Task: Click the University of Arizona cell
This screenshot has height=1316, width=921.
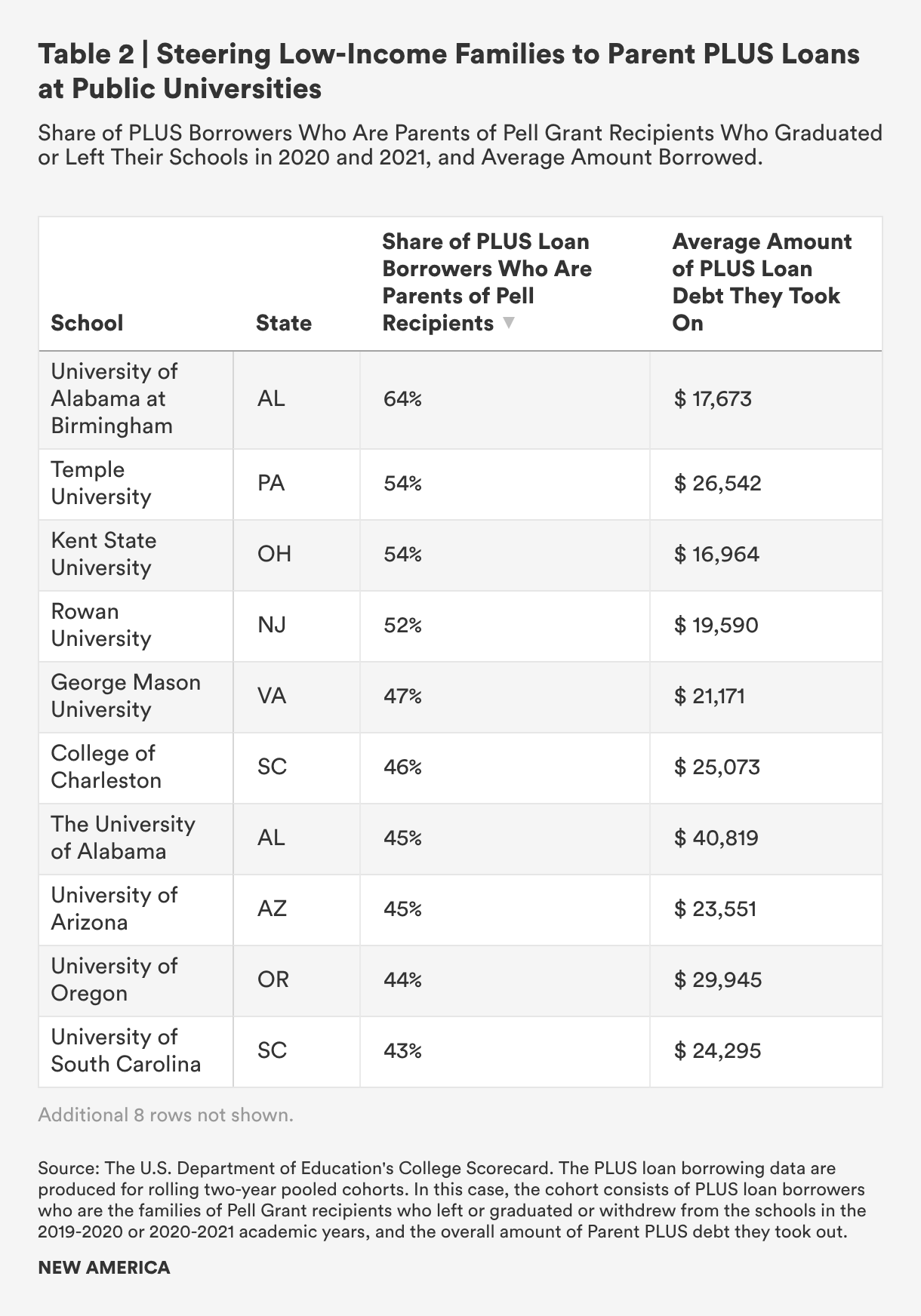Action: 114,909
